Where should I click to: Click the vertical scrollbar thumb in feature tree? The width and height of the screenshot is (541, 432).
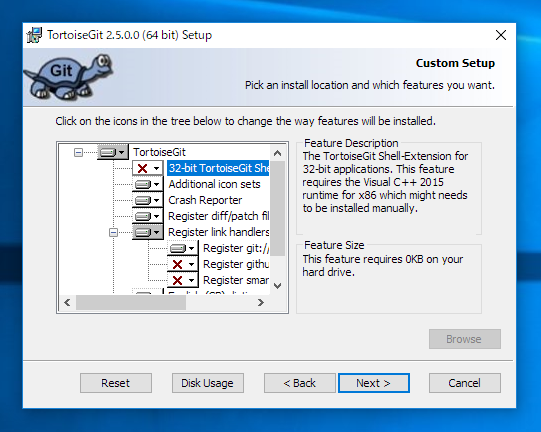point(277,208)
